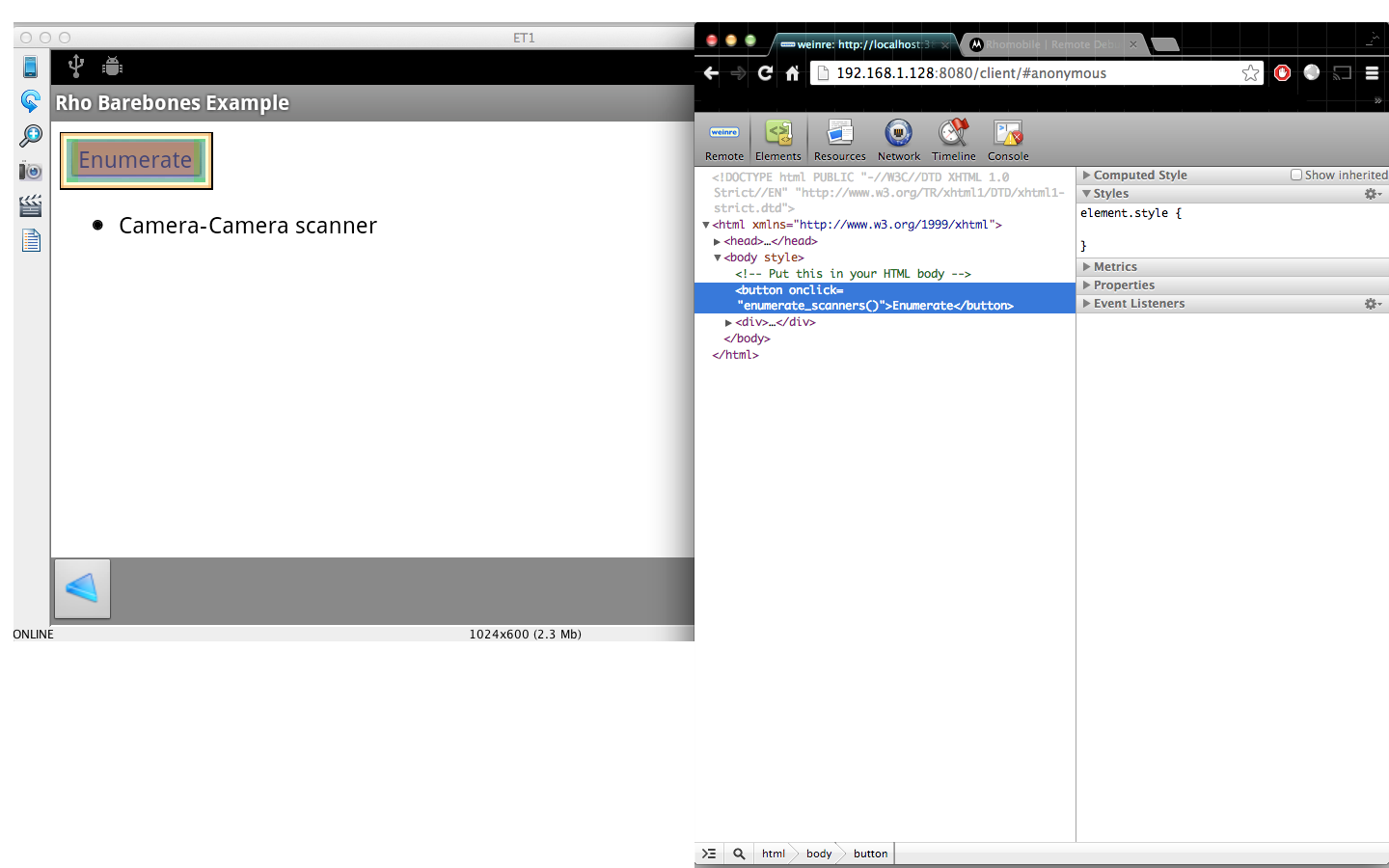Click the Android debug icon

pyautogui.click(x=113, y=67)
